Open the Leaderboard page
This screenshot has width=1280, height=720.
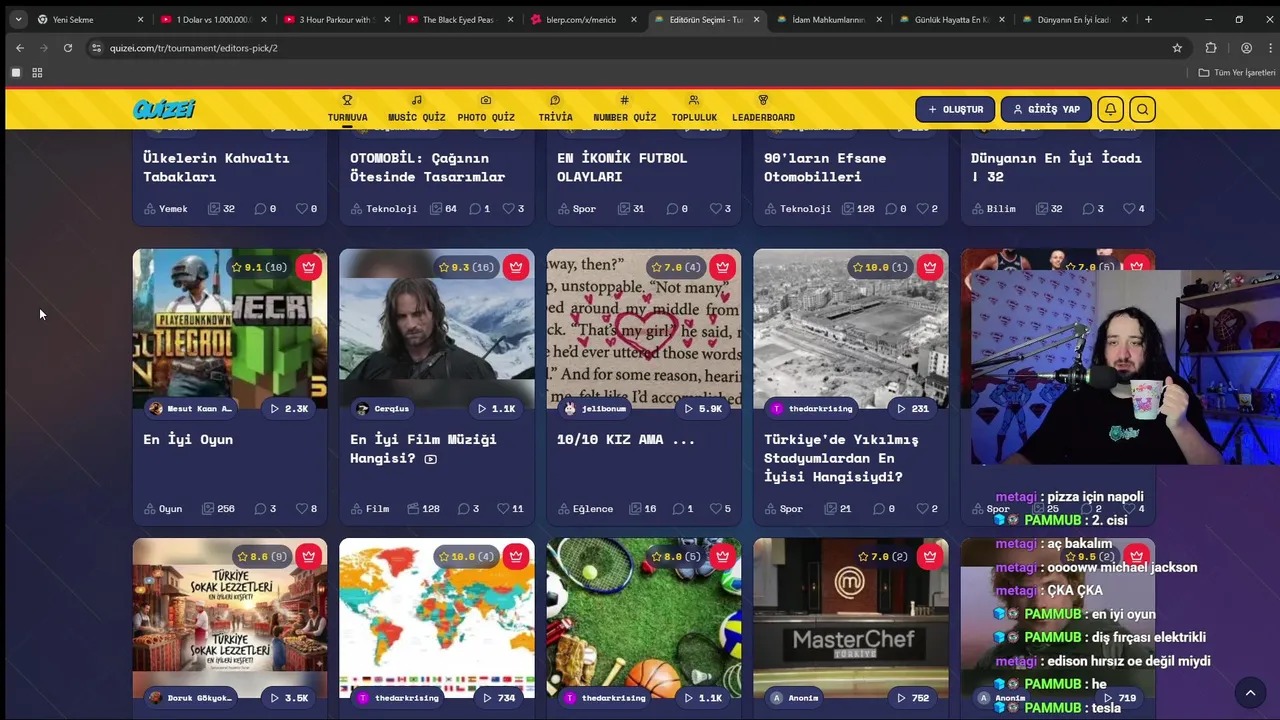(763, 109)
